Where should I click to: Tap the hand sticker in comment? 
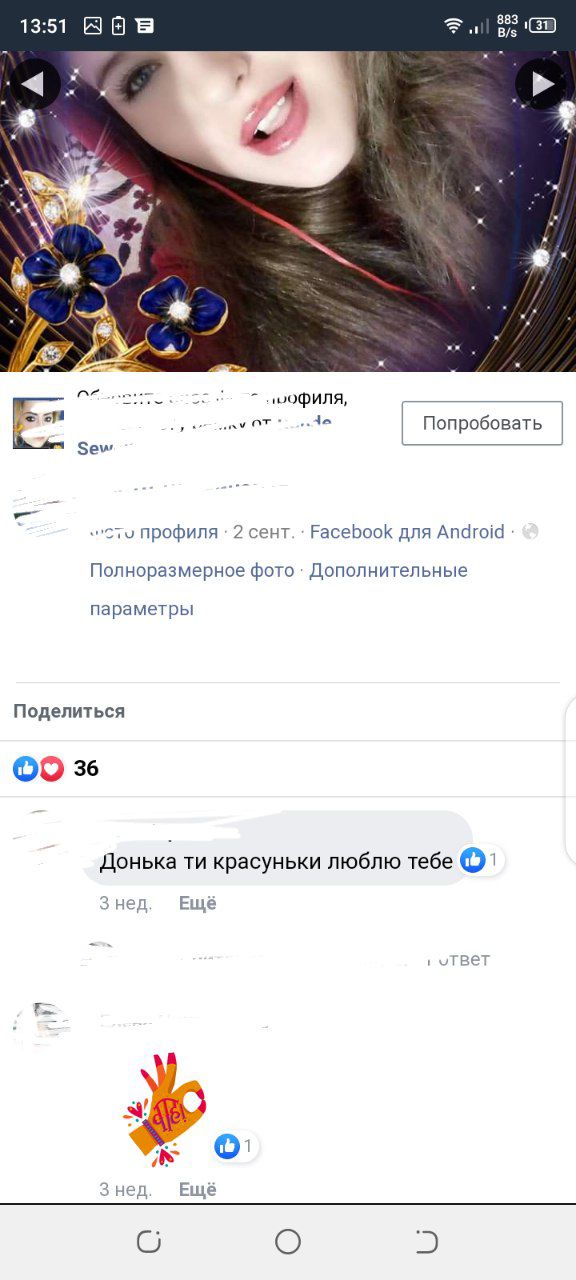pos(163,1109)
